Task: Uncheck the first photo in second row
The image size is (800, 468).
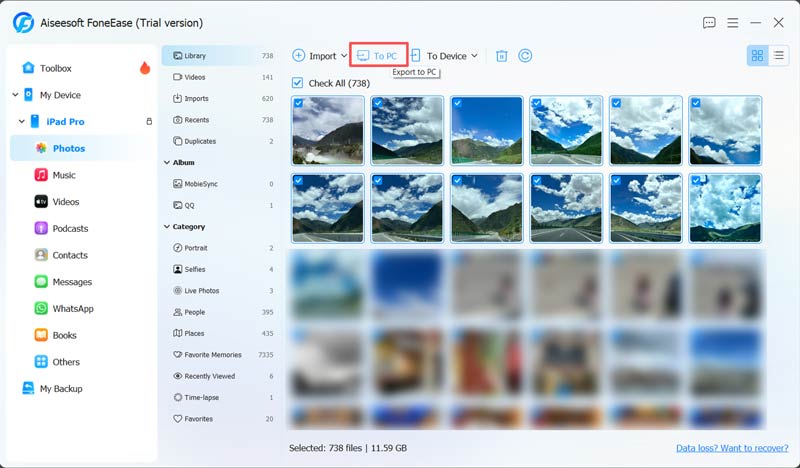Action: coord(298,180)
